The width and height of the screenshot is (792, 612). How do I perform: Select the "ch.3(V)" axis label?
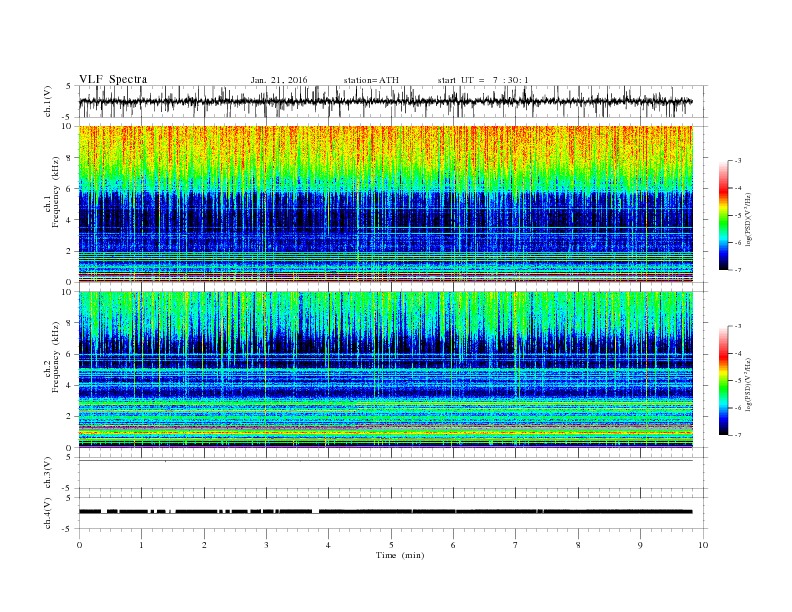[48, 473]
